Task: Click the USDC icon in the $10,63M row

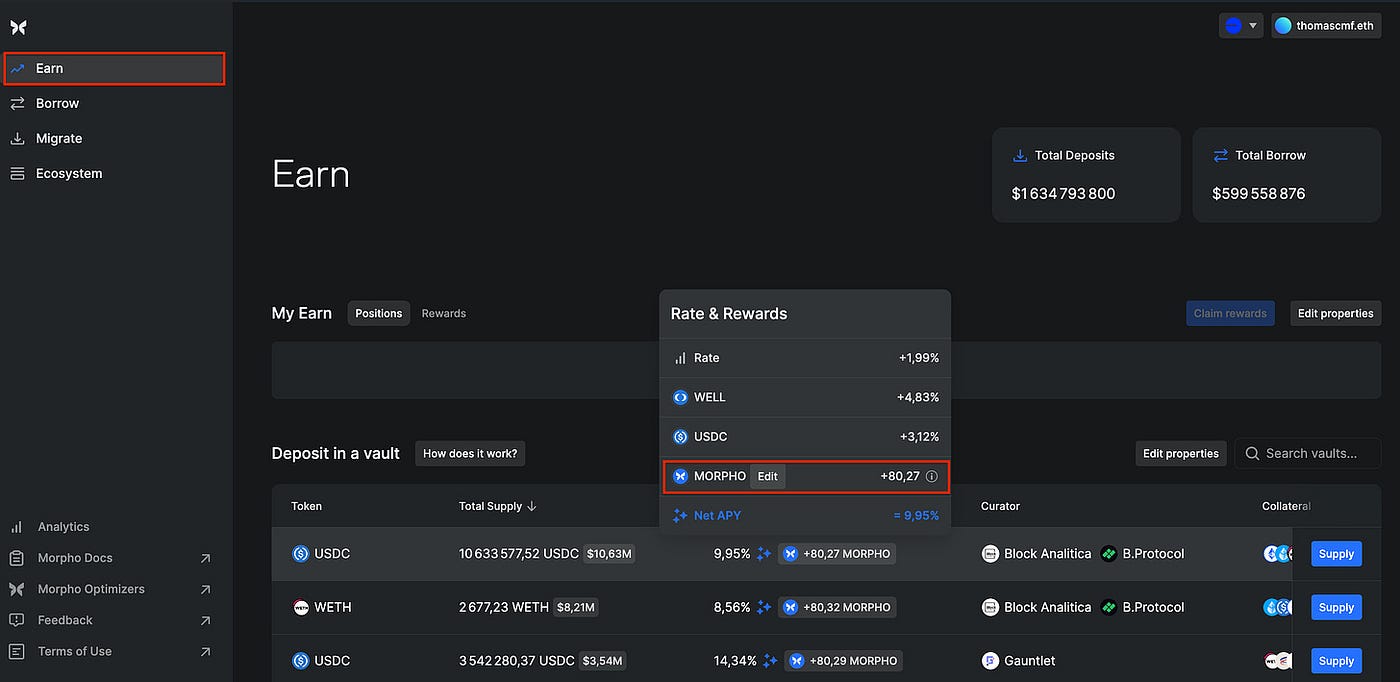Action: [300, 553]
